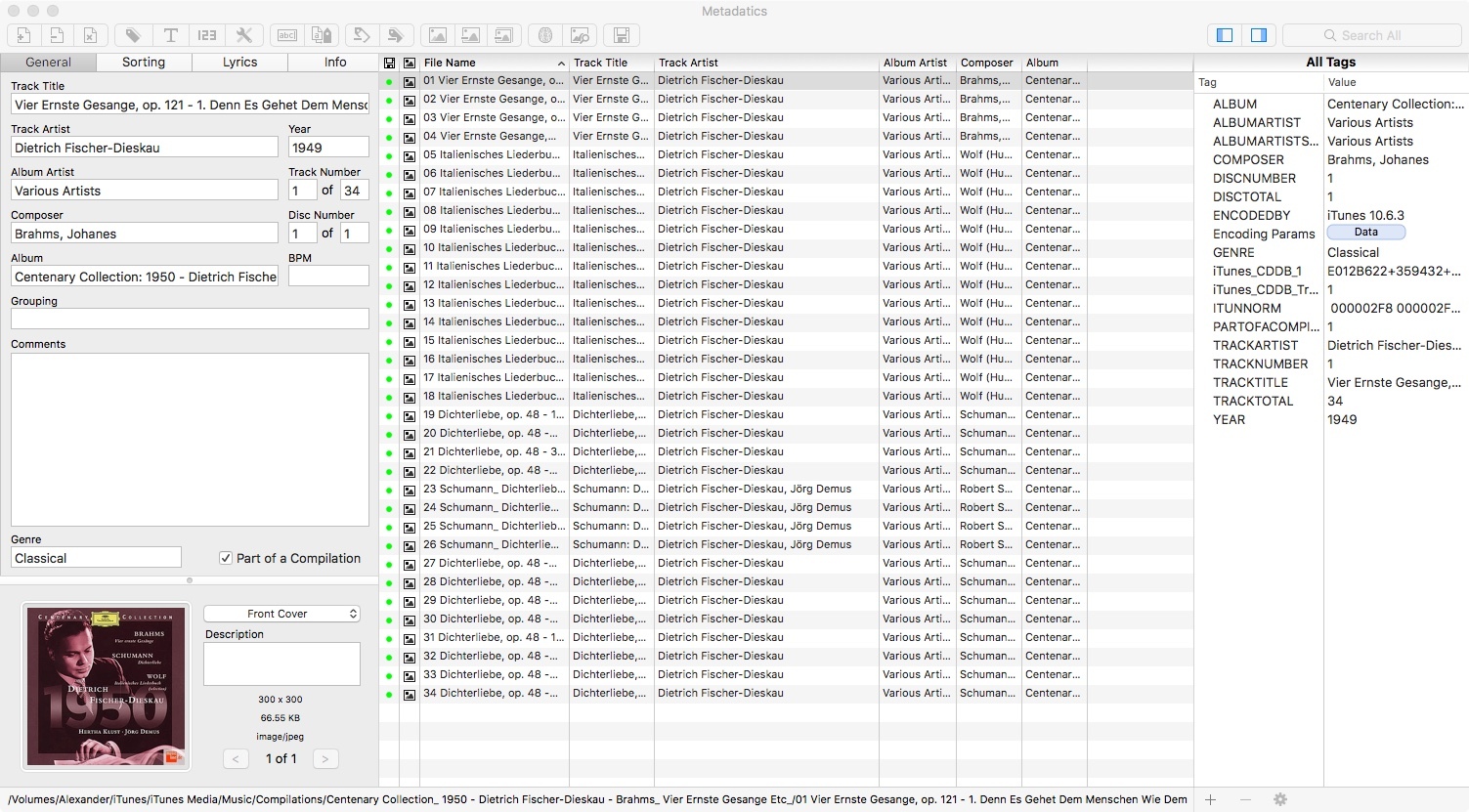Toggle the left sidebar panel button
This screenshot has width=1469, height=812.
1225,35
